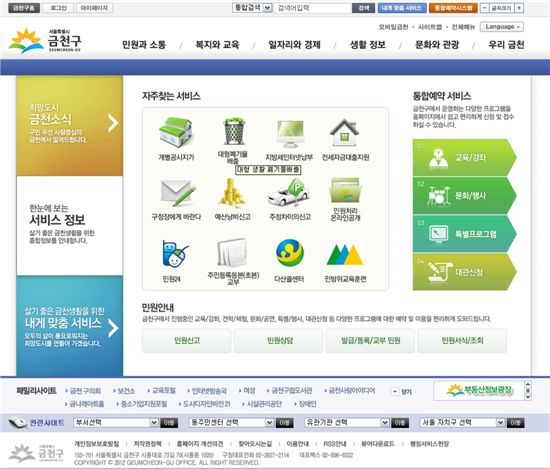Open the 개별공시지가 building icon
This screenshot has width=550, height=469.
176,133
